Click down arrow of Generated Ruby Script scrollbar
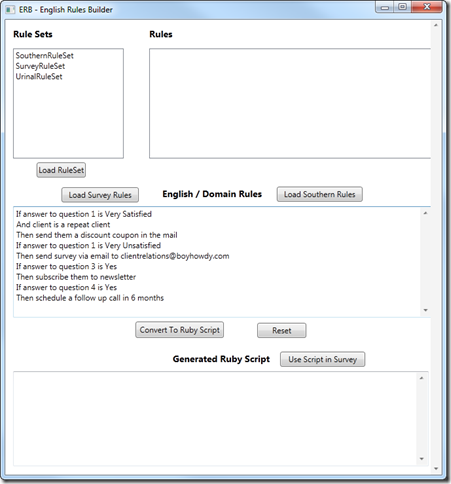 [422, 459]
